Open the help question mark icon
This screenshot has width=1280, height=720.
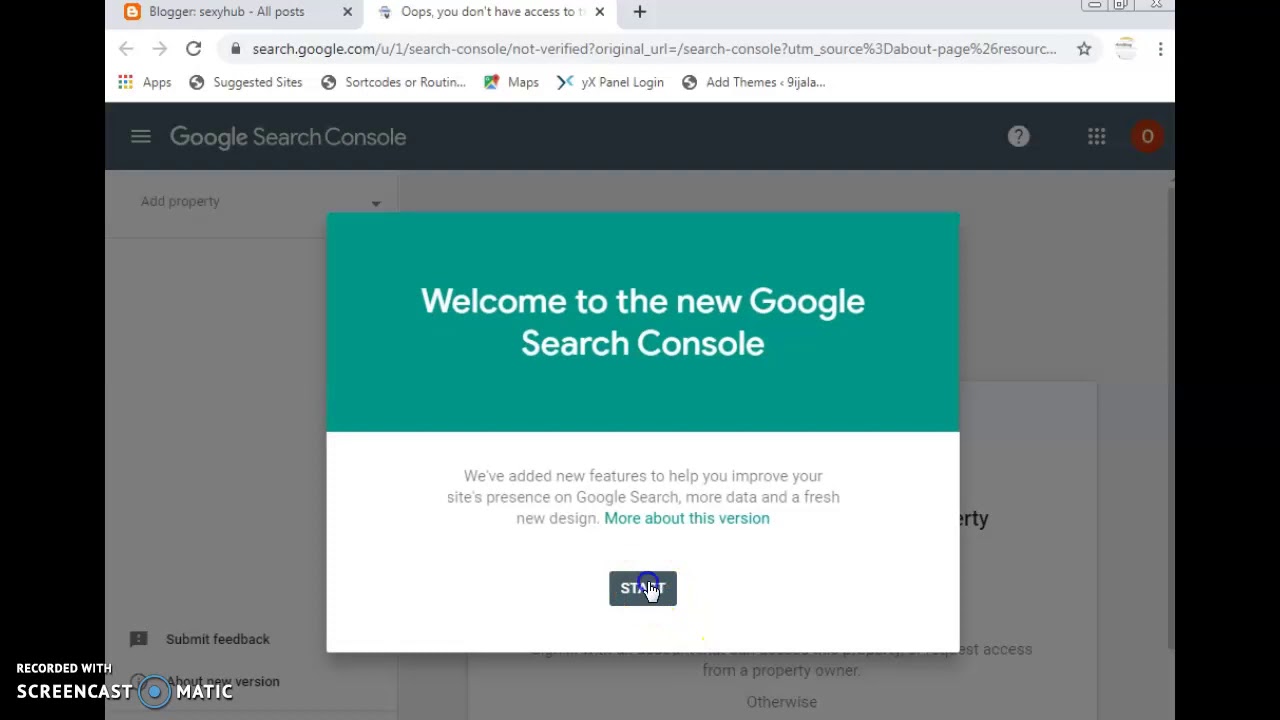click(x=1018, y=137)
